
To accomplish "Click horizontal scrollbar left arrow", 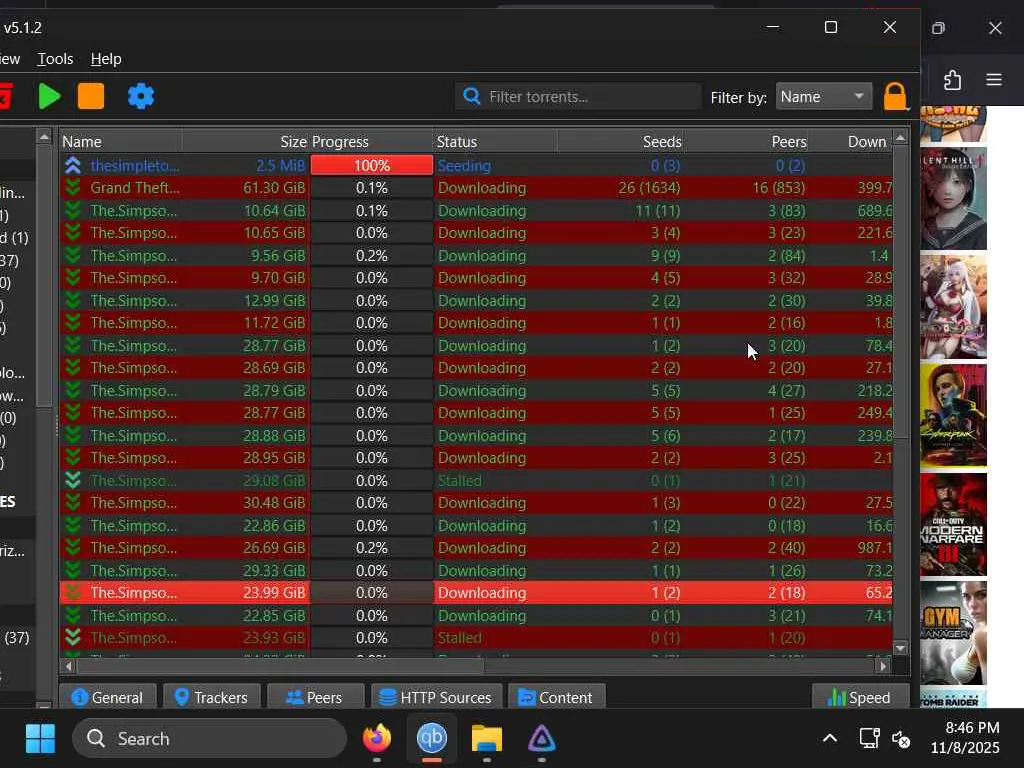I will click(69, 666).
